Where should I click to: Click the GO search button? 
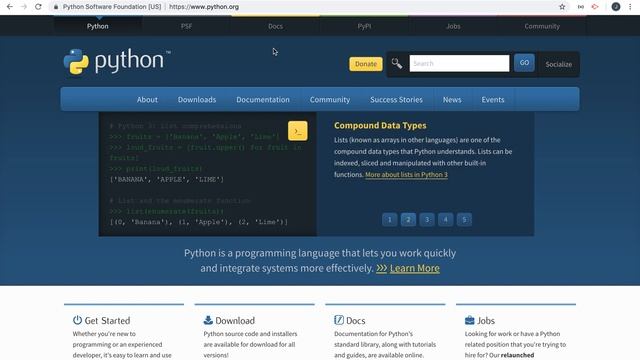[x=524, y=63]
